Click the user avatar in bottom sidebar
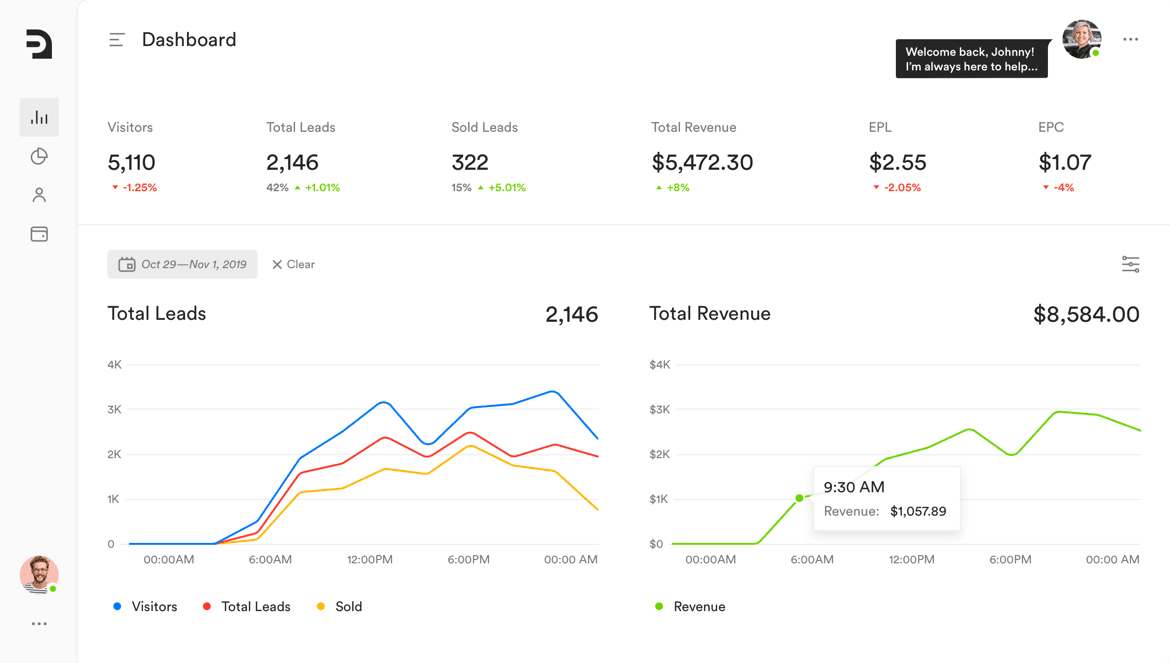Image resolution: width=1170 pixels, height=663 pixels. pos(39,574)
